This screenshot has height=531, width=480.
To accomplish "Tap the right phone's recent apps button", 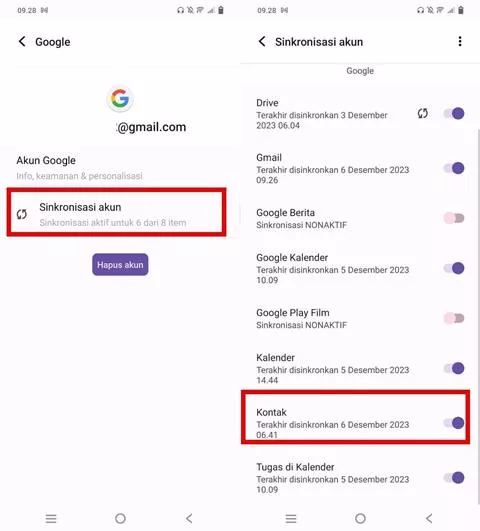I will 291,518.
